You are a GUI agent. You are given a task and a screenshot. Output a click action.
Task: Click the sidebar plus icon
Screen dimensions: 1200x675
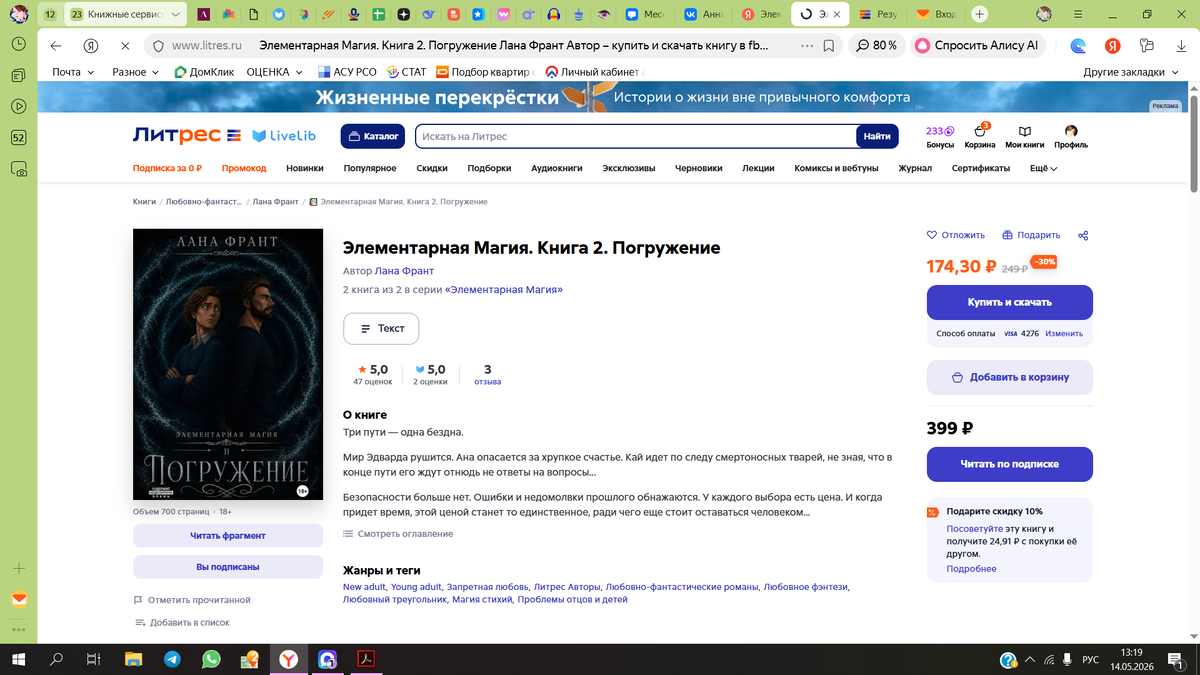pos(19,568)
